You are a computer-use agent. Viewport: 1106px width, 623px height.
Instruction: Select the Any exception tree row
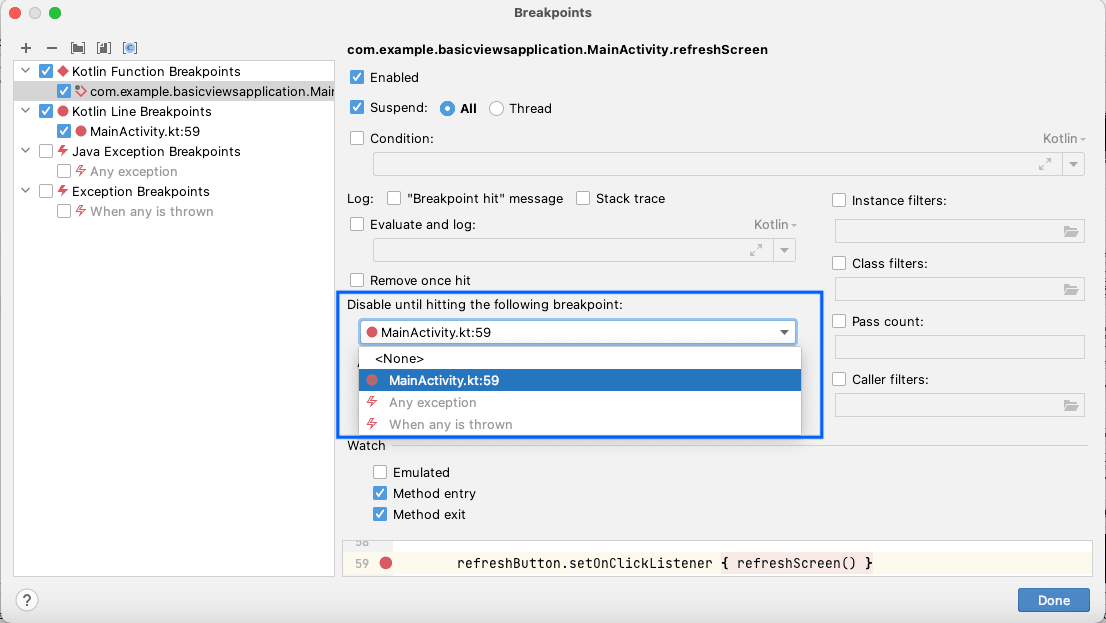[174, 171]
